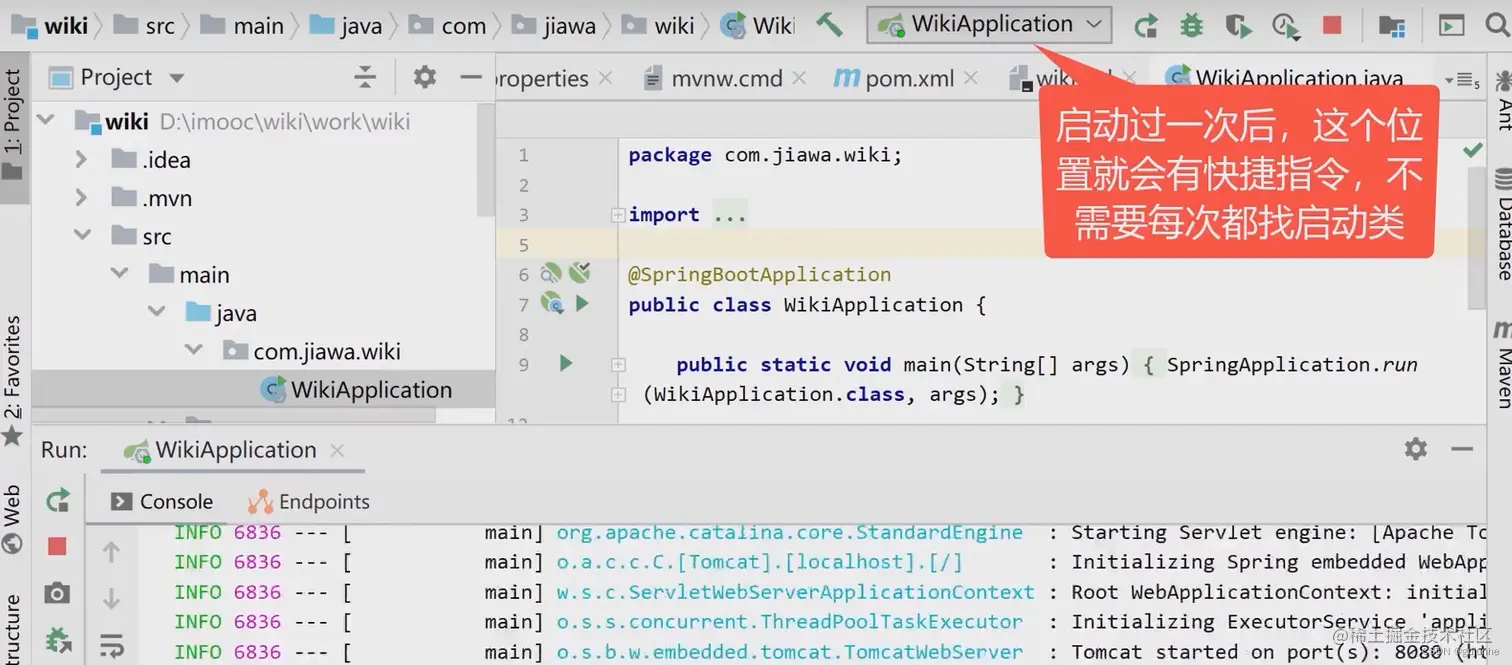
Task: Click the 'package com.jiawa.wiki;' code line
Action: (x=765, y=155)
